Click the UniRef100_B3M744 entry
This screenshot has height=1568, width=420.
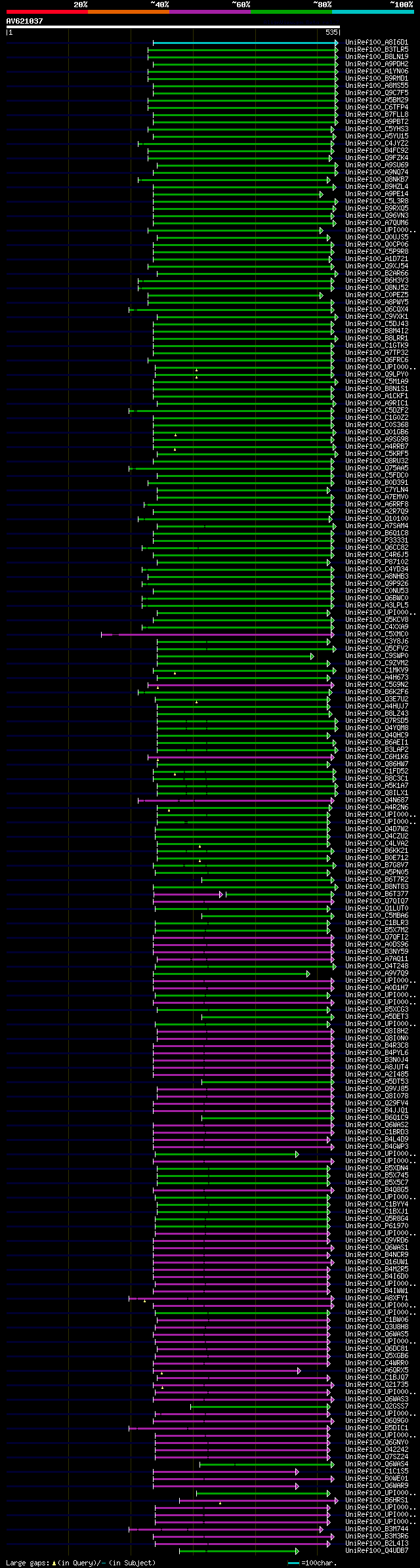coord(377,1529)
